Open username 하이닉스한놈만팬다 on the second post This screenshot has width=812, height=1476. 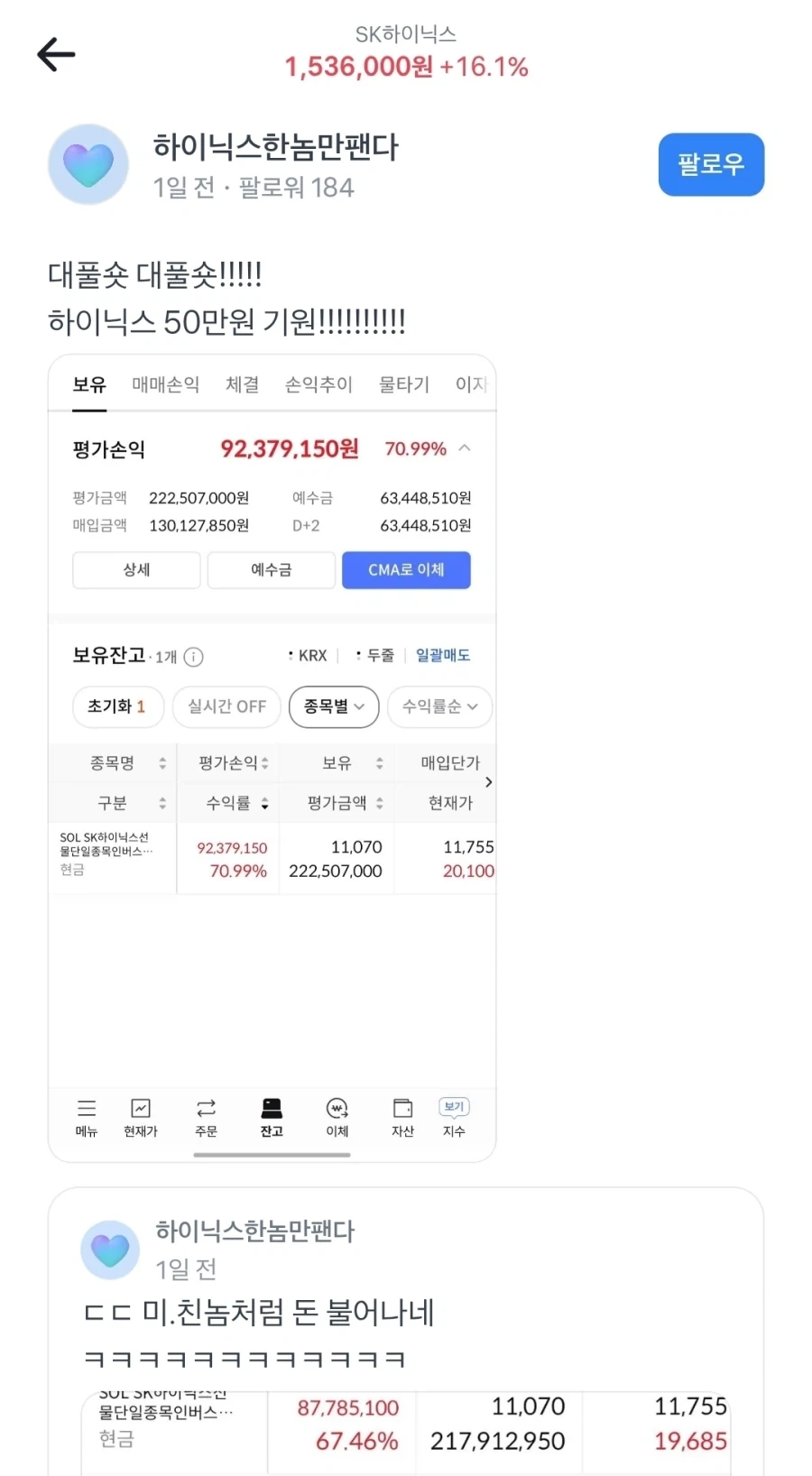(x=255, y=1232)
